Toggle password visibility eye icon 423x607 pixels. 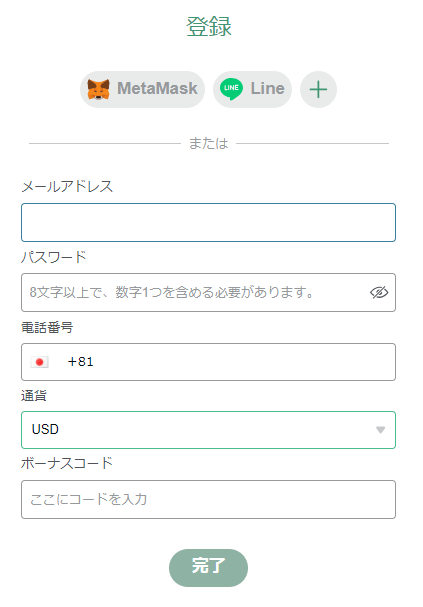(x=379, y=293)
